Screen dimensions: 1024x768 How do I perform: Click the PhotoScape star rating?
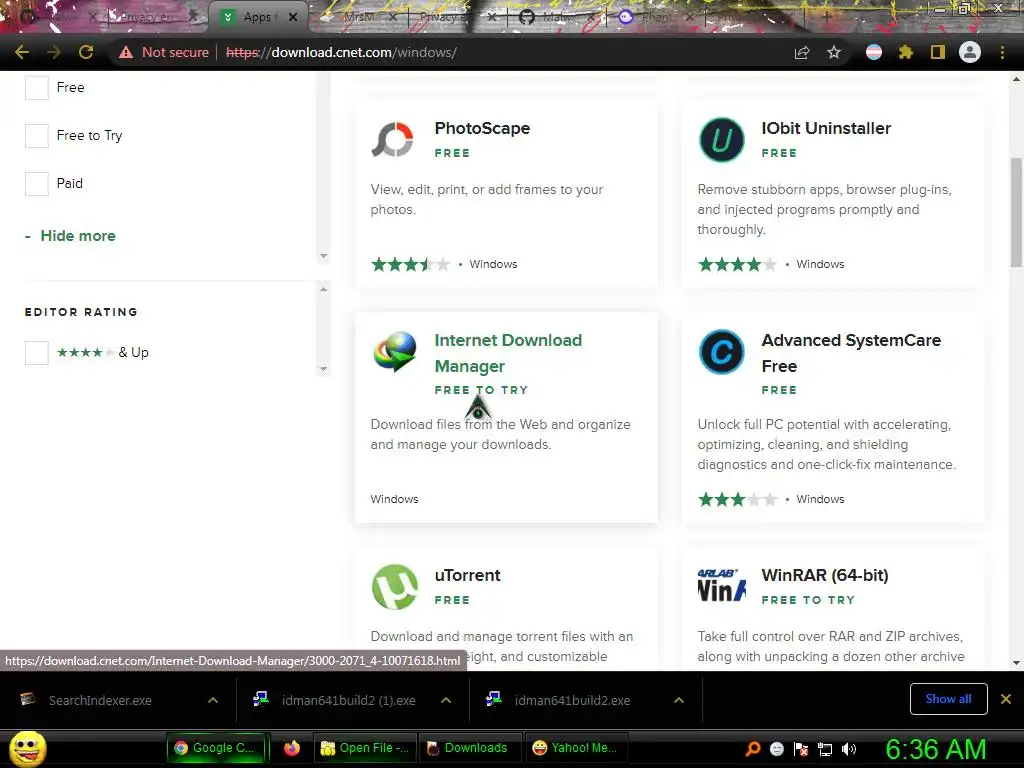click(410, 264)
